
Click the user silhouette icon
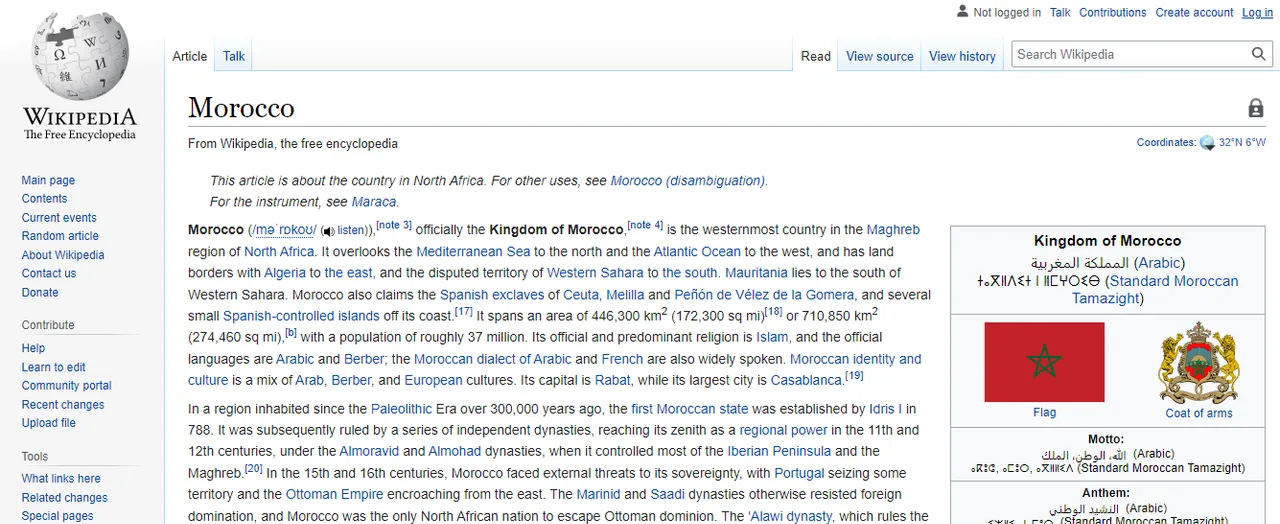tap(962, 12)
